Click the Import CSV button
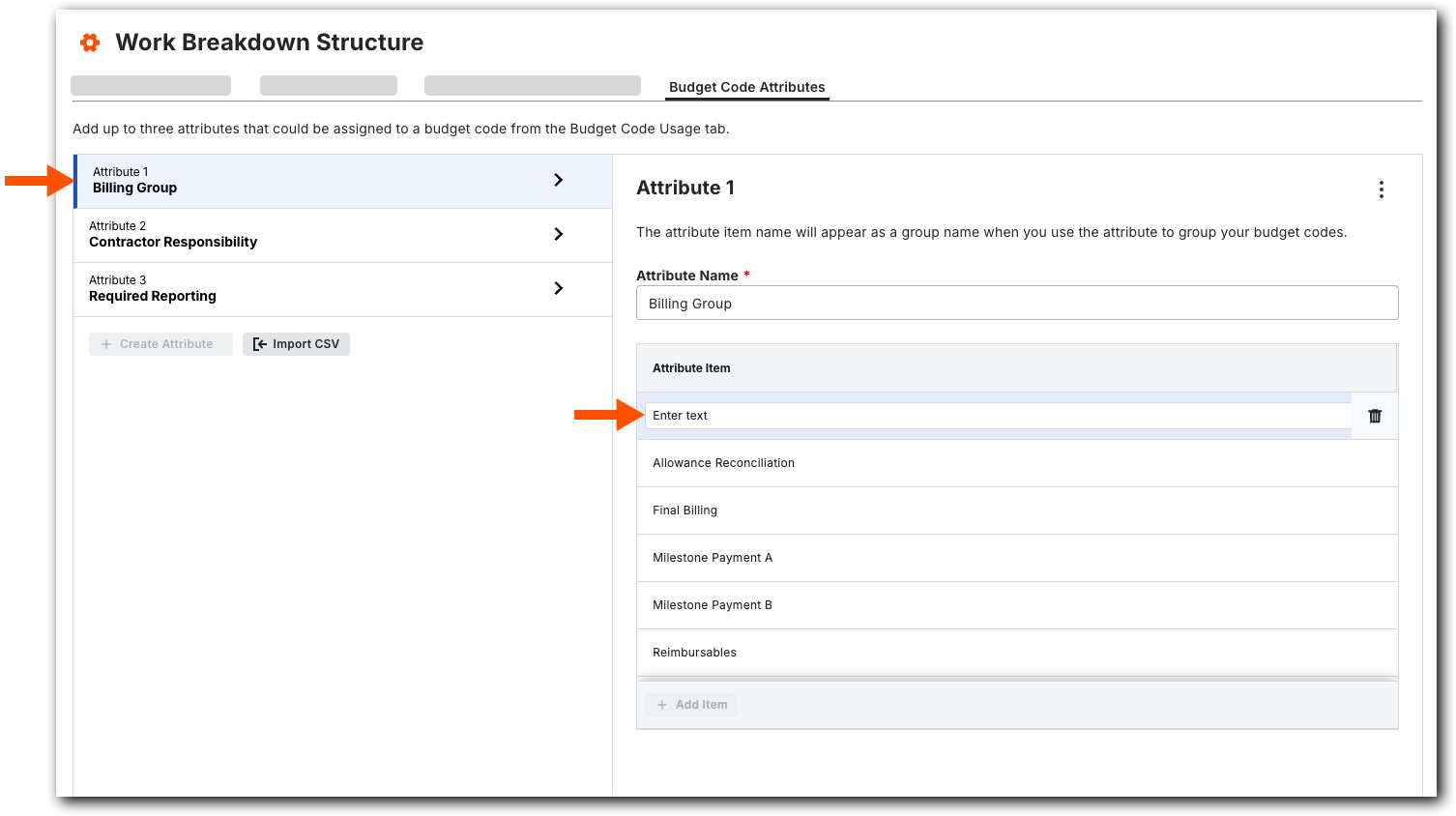1456x816 pixels. click(296, 344)
